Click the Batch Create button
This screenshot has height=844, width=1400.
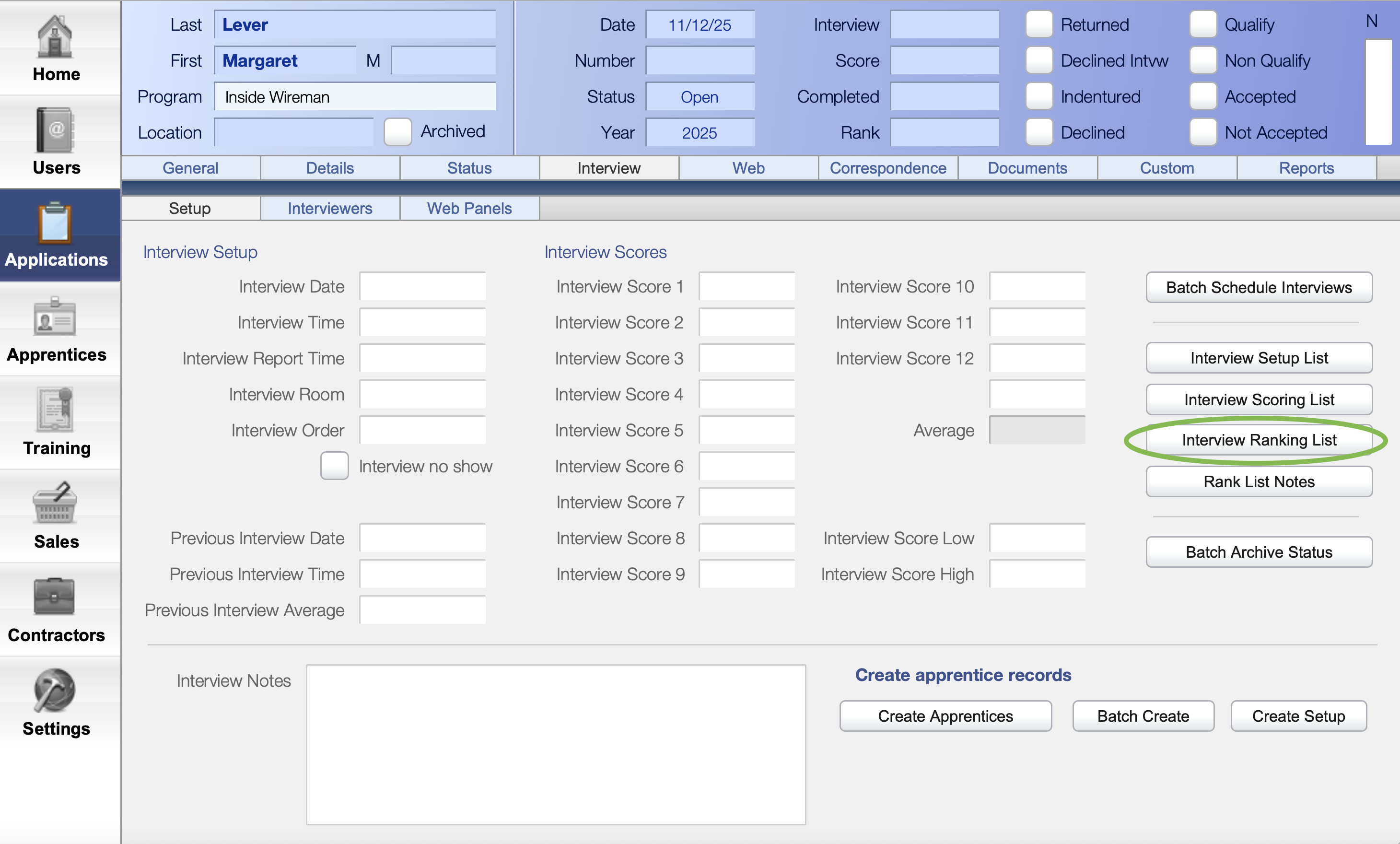click(x=1143, y=716)
